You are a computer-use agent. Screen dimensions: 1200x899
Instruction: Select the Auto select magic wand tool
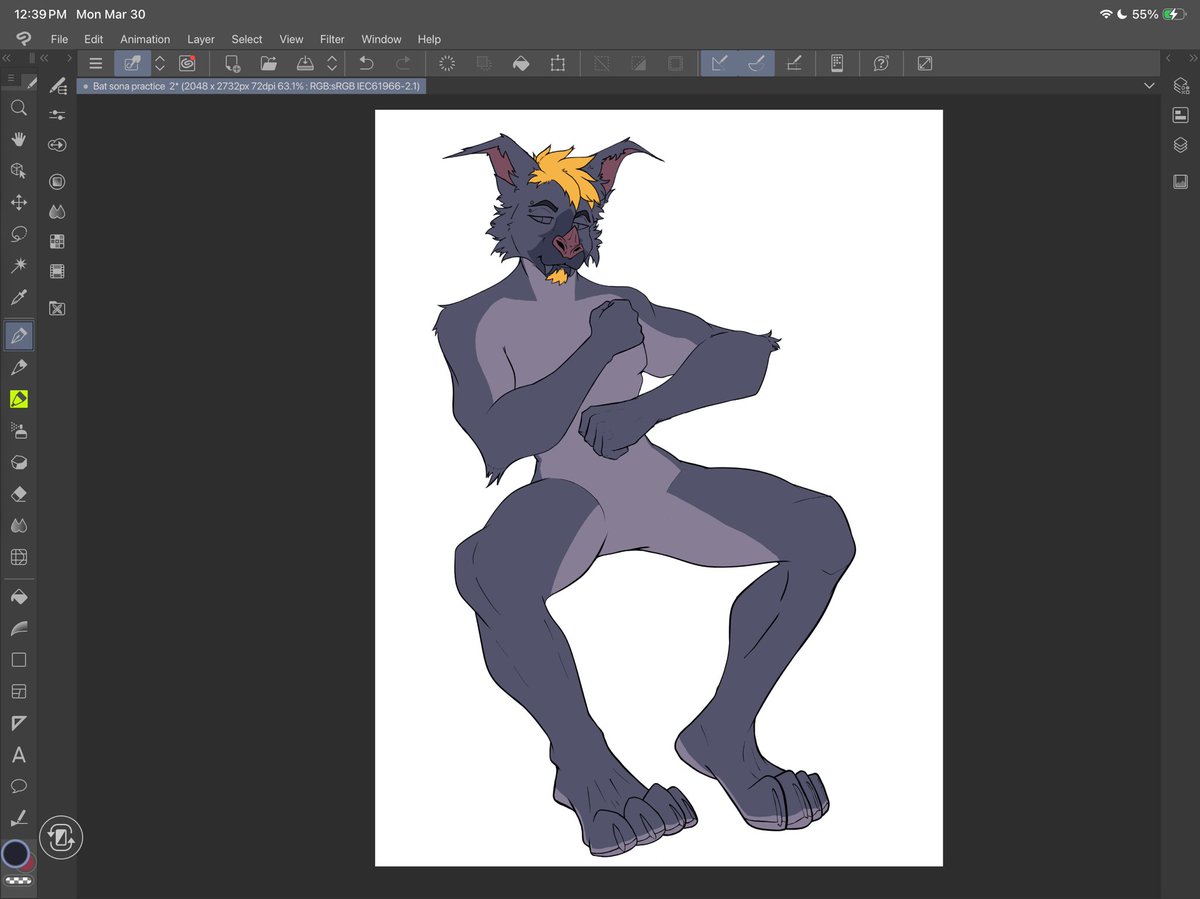pyautogui.click(x=18, y=266)
